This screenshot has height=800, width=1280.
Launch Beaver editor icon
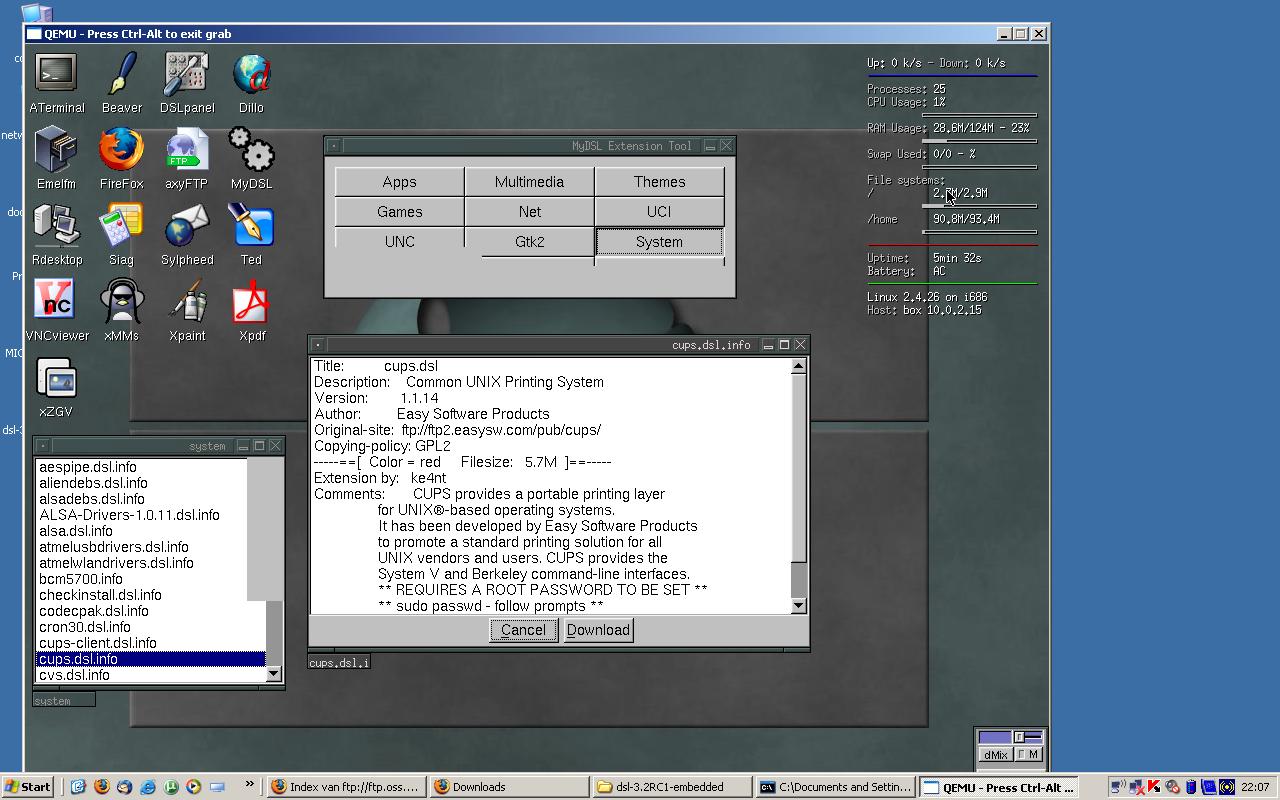click(121, 74)
